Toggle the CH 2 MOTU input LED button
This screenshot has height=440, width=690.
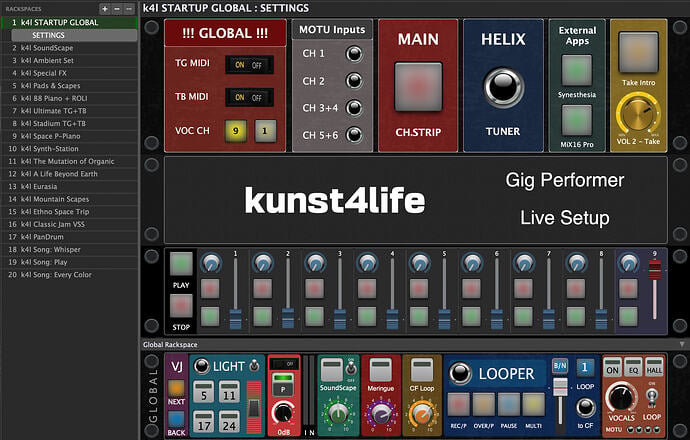354,81
